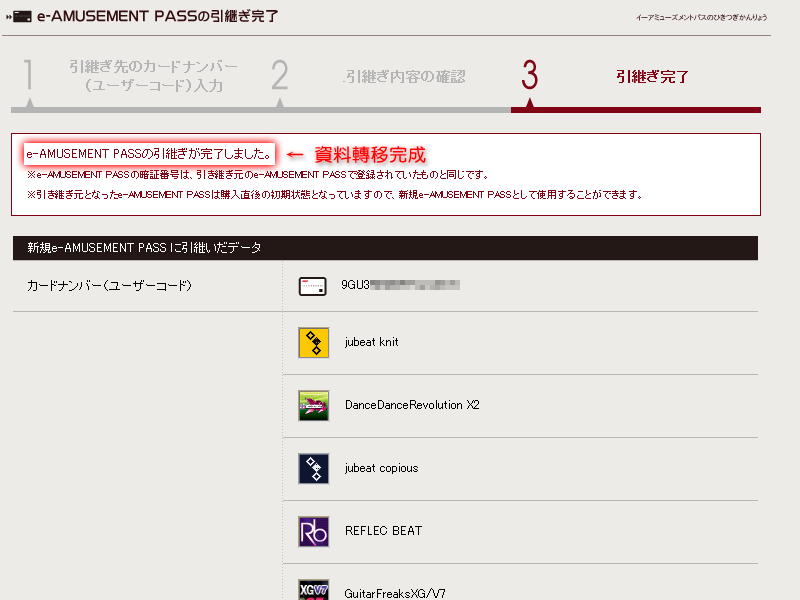Screen dimensions: 800x600
Task: Click the e-AMUSEMENT PASS card icon beside 9GU3
Action: click(x=312, y=286)
